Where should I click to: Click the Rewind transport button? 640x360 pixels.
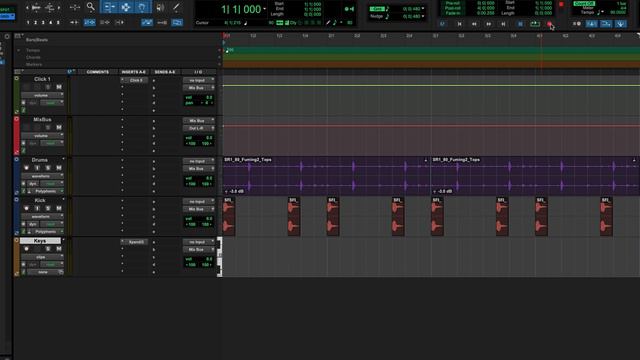click(474, 24)
